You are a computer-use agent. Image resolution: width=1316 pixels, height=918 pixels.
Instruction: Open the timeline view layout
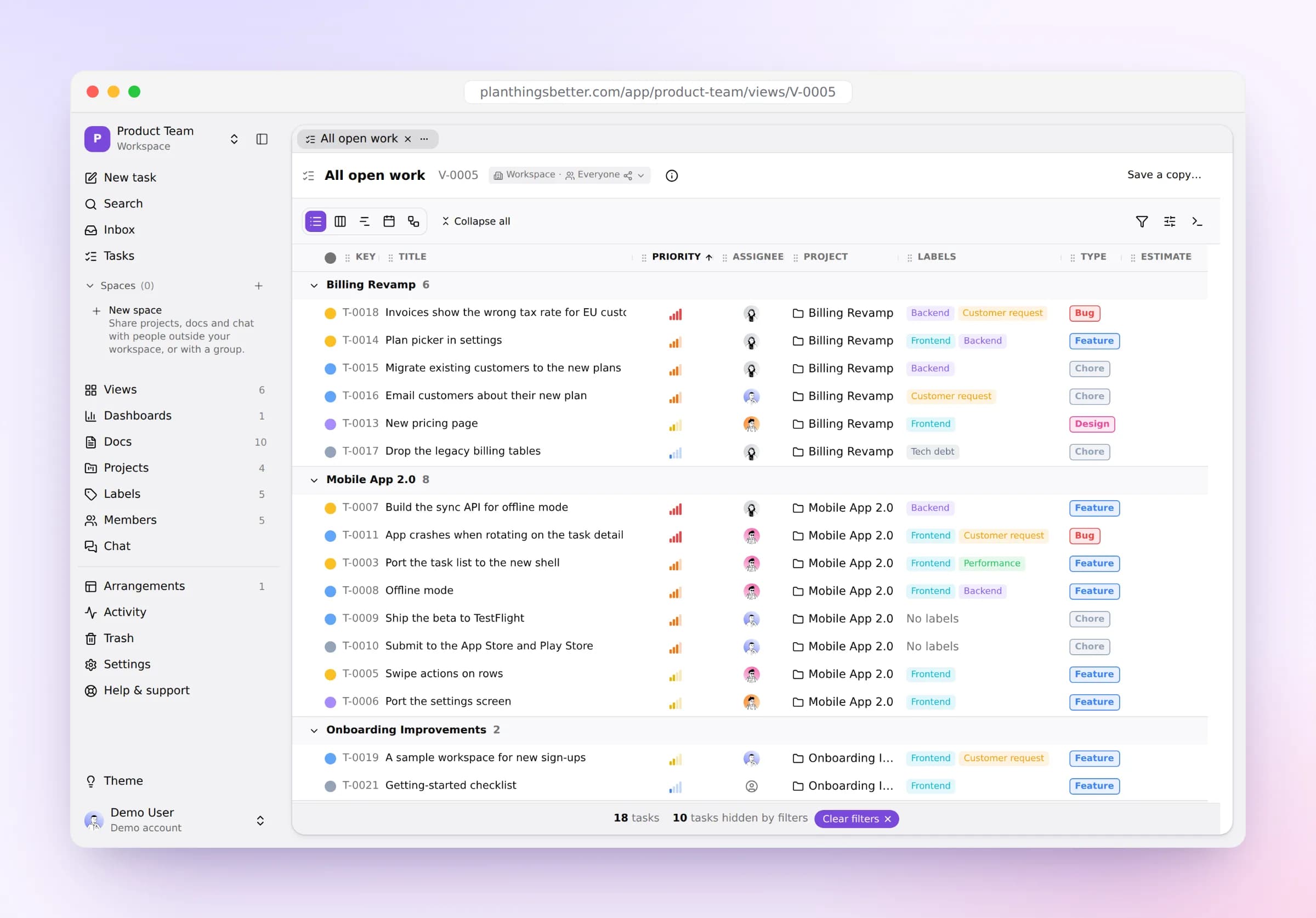(365, 222)
